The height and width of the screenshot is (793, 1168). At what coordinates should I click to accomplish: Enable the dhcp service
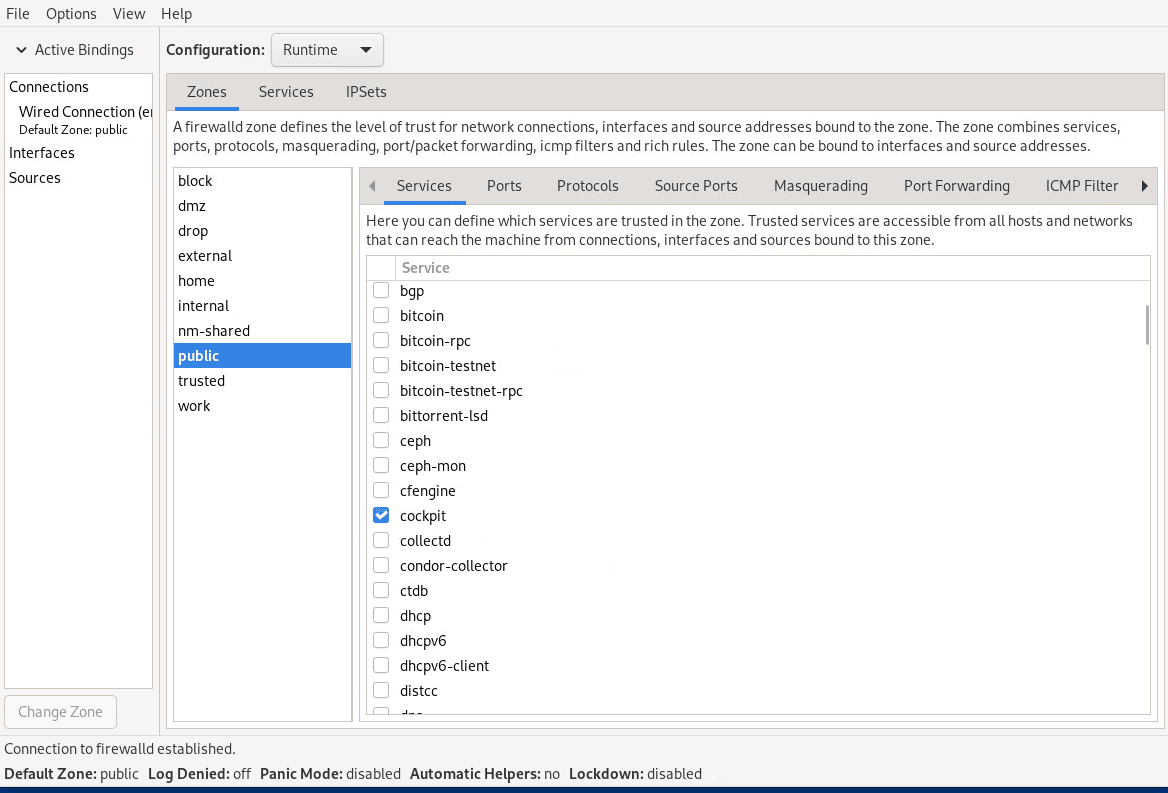coord(381,615)
